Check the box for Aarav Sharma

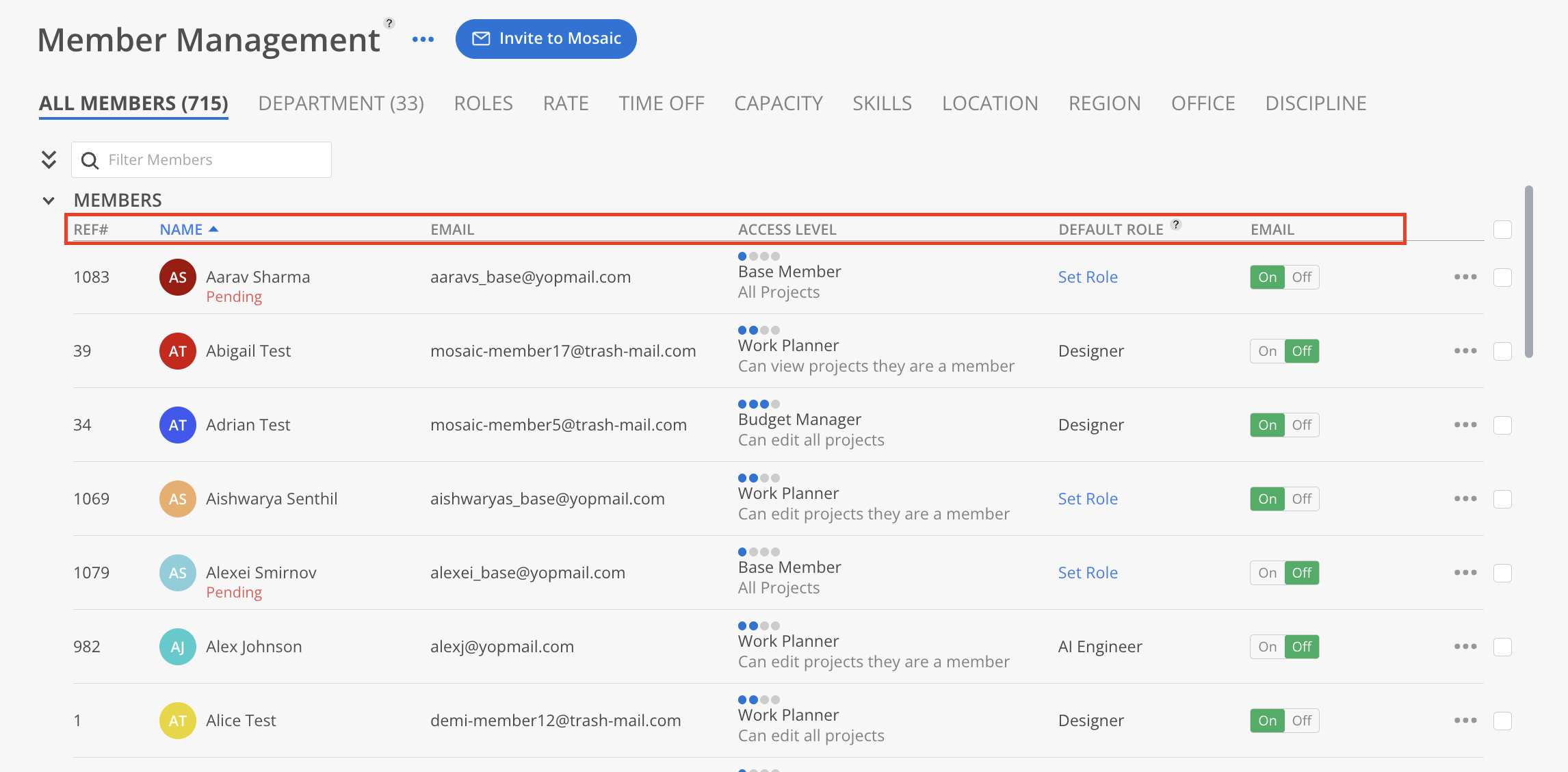pyautogui.click(x=1503, y=277)
